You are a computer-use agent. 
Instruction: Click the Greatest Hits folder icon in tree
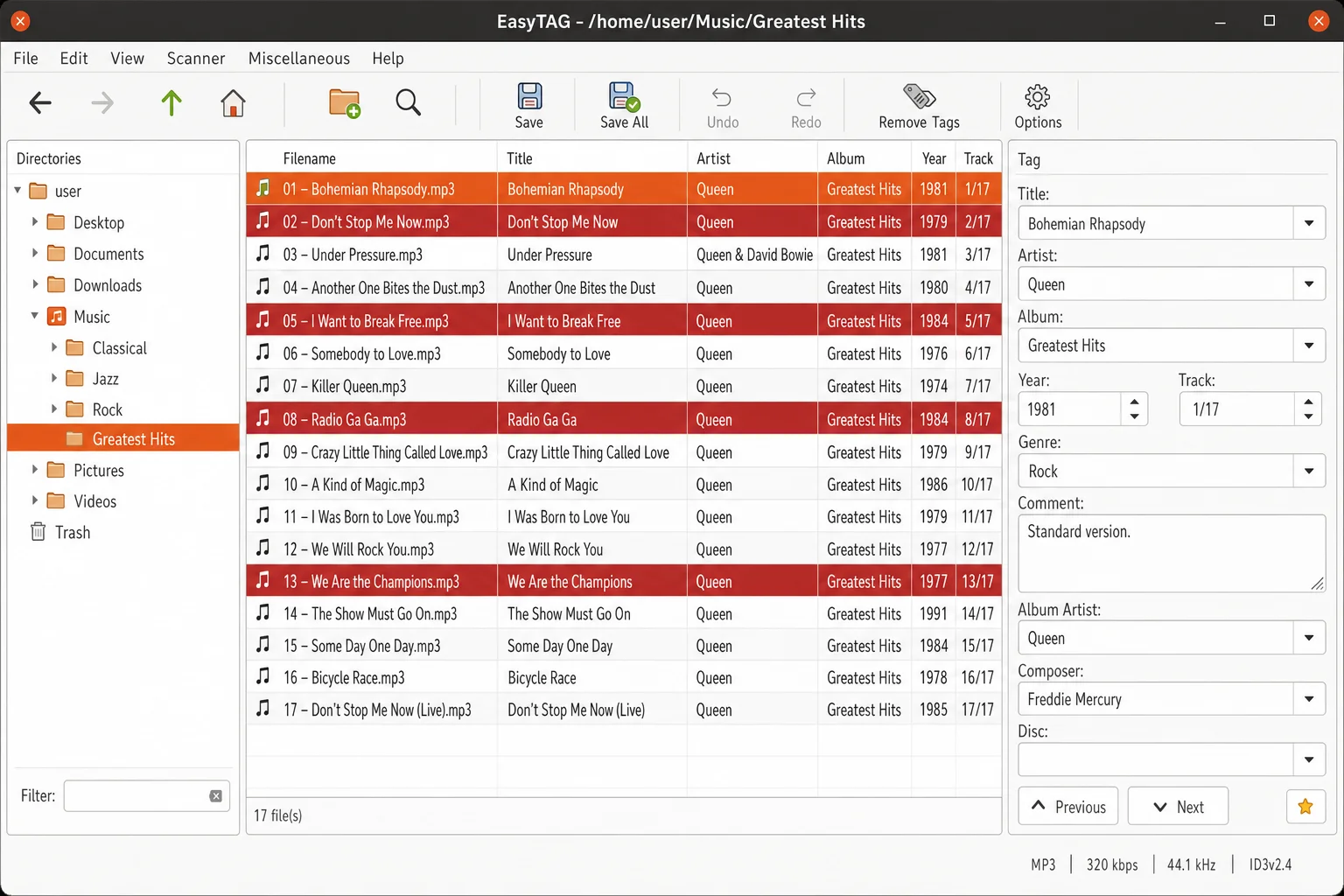point(75,438)
